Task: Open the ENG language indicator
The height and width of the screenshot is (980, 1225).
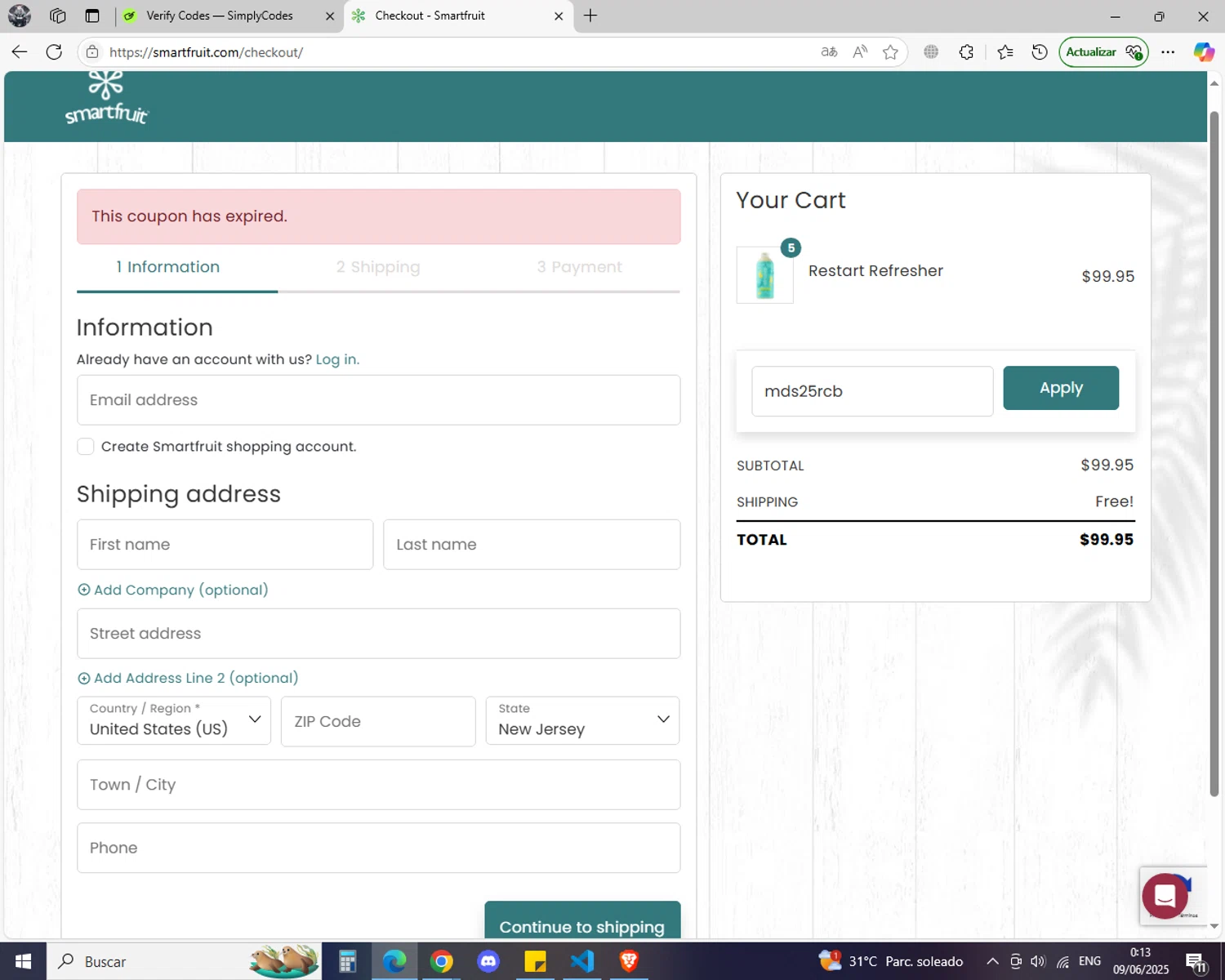Action: pyautogui.click(x=1089, y=961)
